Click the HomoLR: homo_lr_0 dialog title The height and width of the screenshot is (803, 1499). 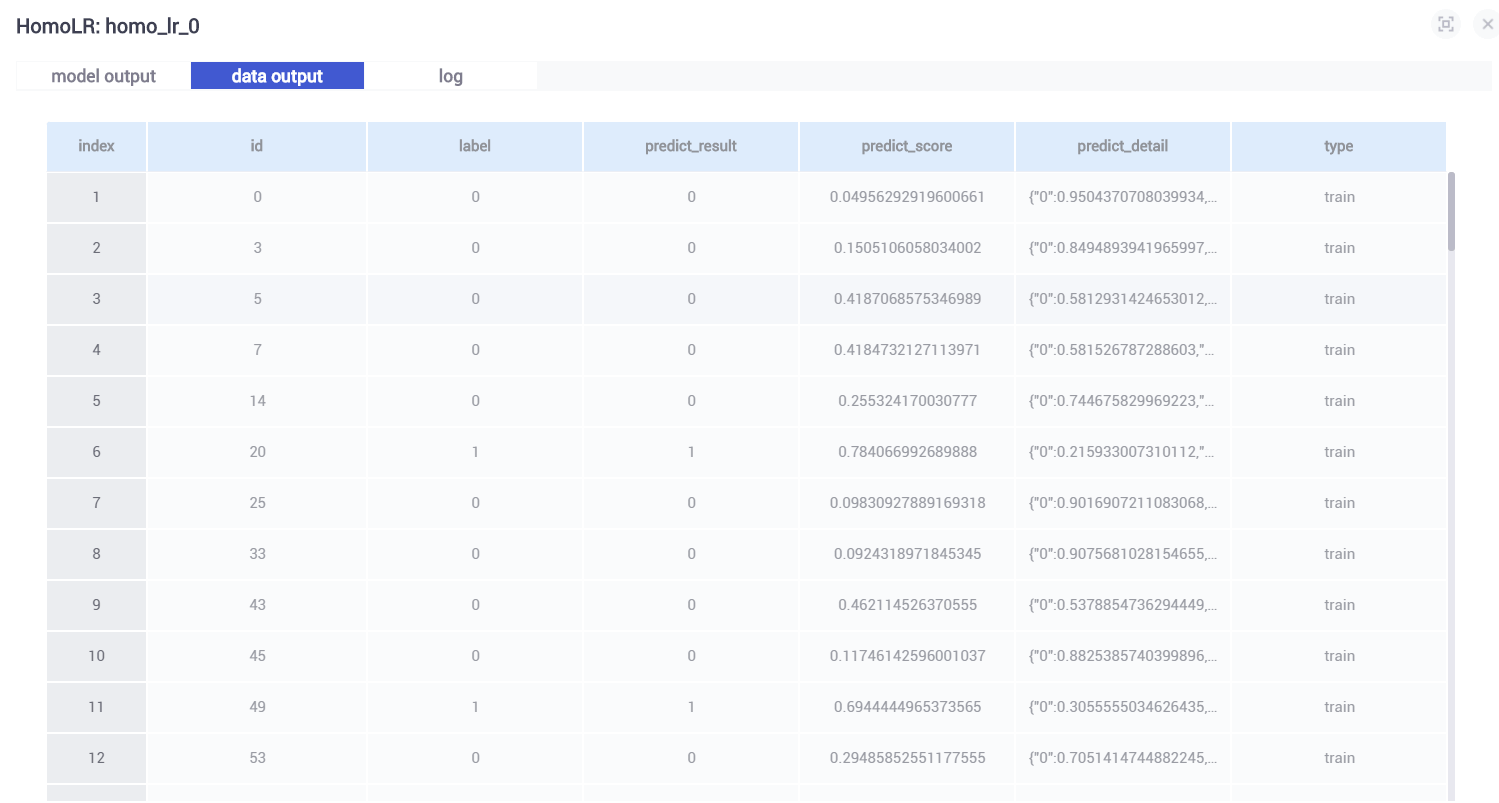(108, 26)
